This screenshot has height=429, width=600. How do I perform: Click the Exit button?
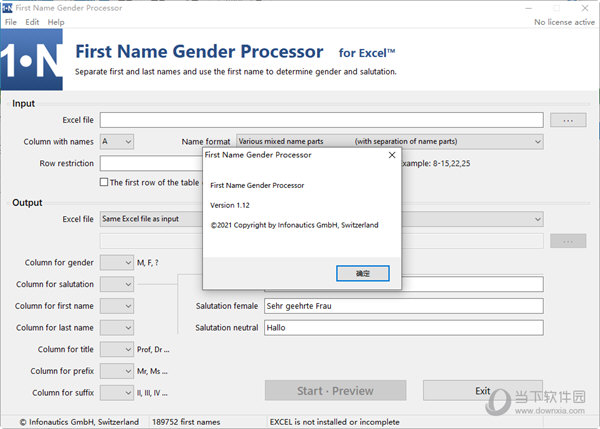pyautogui.click(x=483, y=391)
